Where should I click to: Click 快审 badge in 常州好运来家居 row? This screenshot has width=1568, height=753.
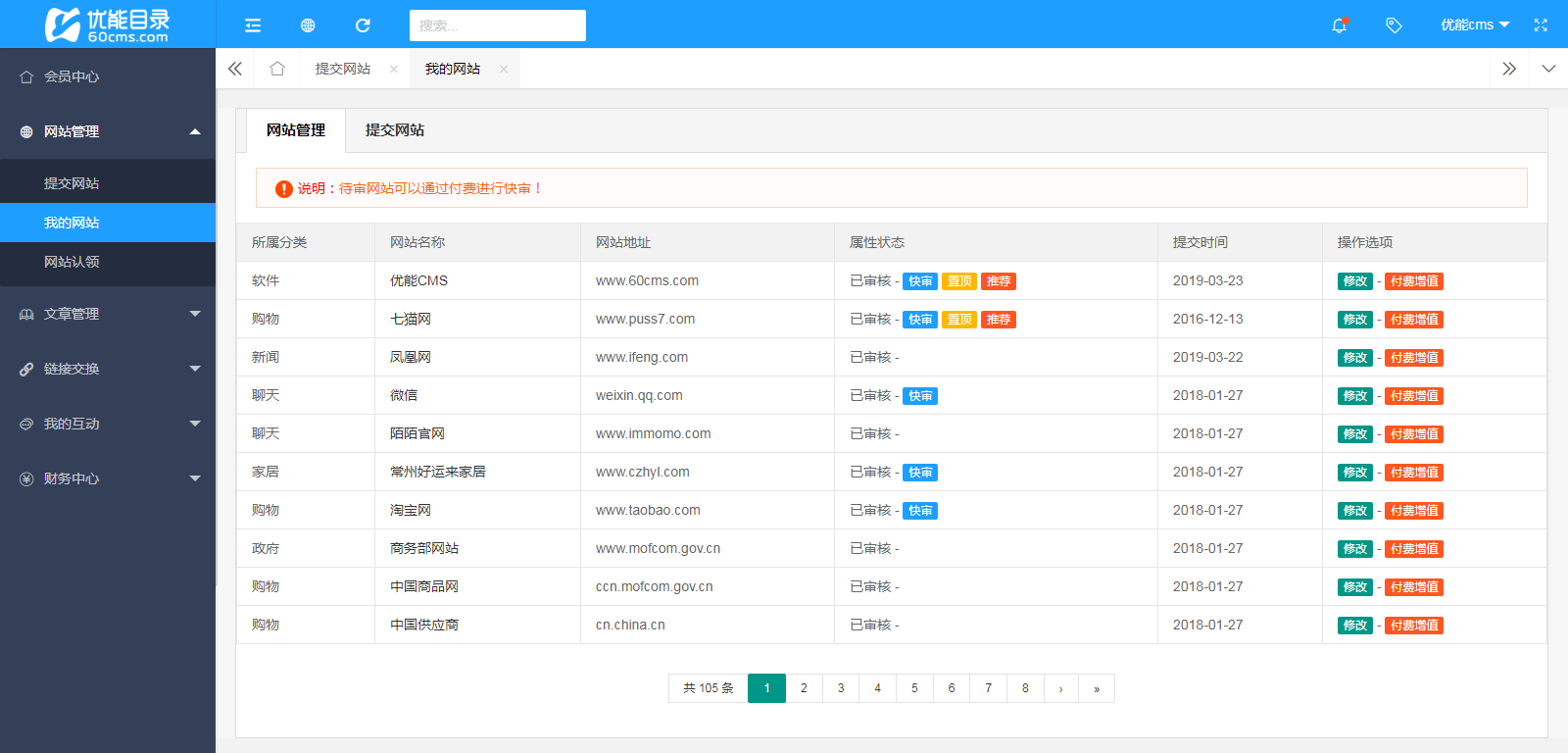click(920, 473)
